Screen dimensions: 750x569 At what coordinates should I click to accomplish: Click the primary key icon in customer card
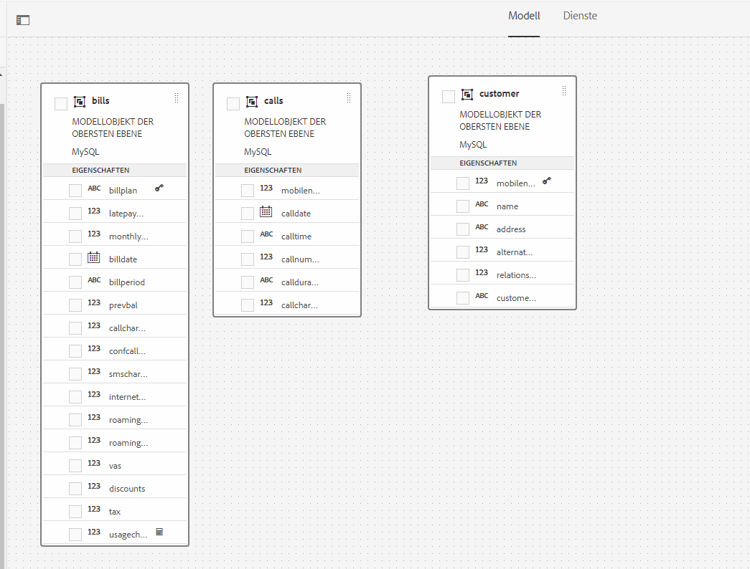(x=547, y=181)
